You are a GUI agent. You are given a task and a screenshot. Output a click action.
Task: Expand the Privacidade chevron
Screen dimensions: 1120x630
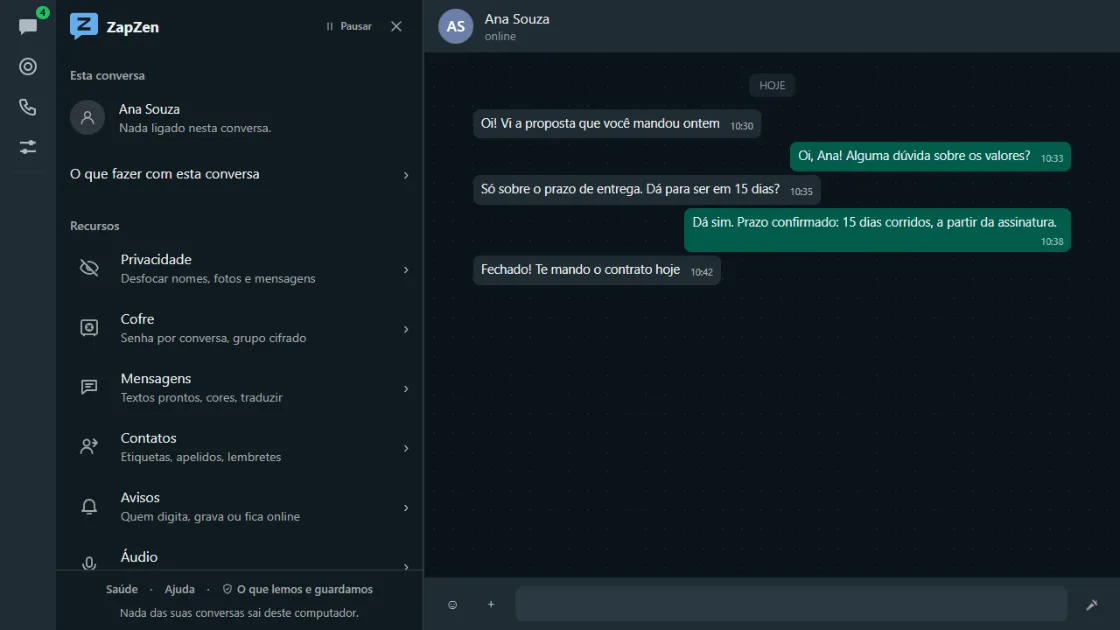(406, 270)
